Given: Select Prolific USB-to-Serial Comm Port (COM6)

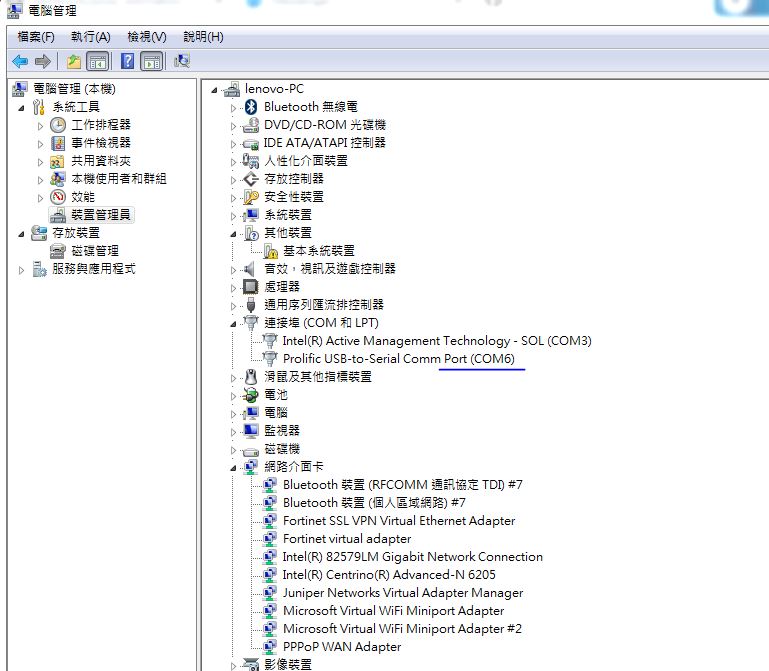Looking at the screenshot, I should click(399, 359).
